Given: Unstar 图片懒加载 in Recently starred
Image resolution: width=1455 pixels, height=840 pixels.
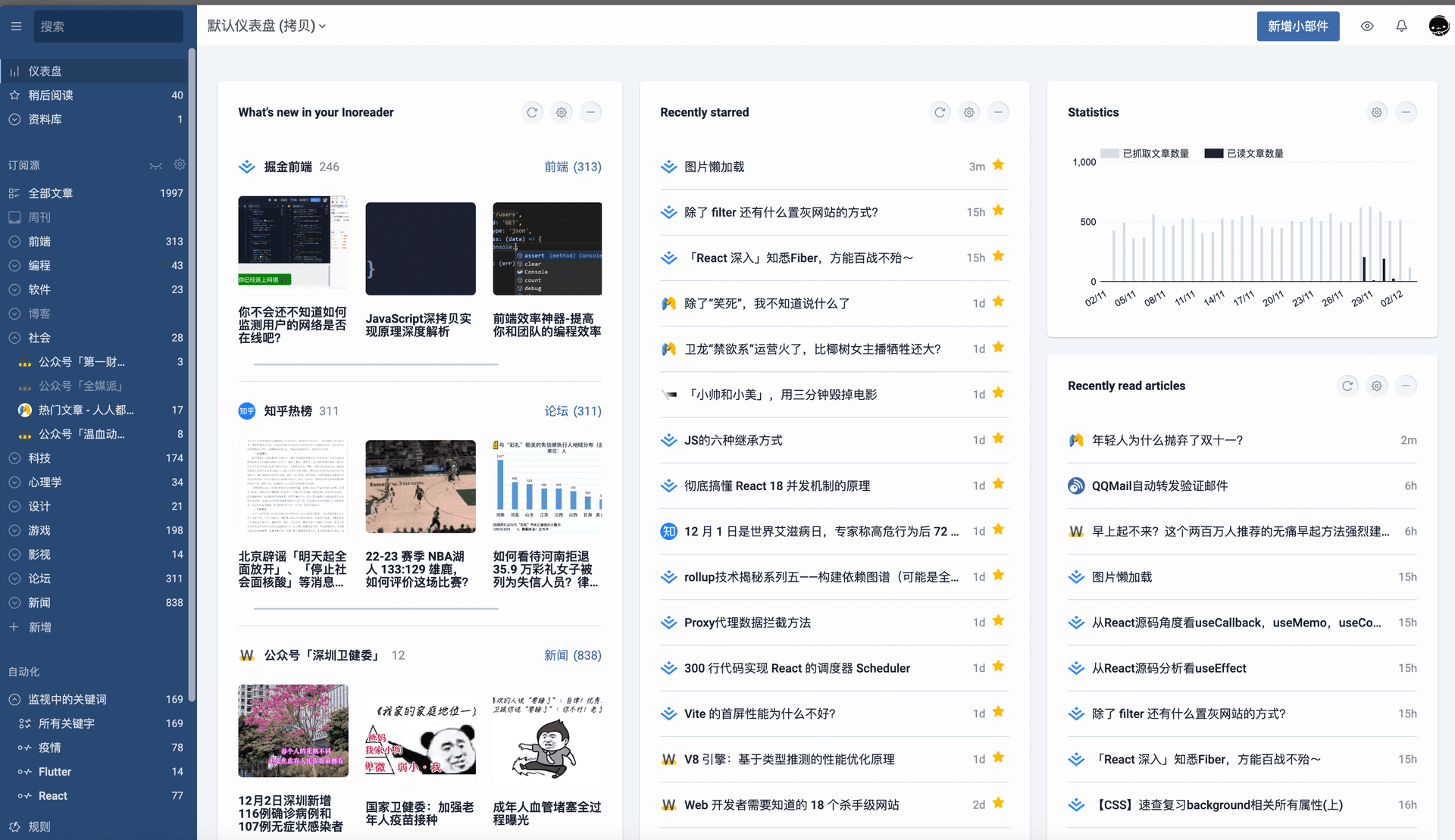Looking at the screenshot, I should point(998,165).
